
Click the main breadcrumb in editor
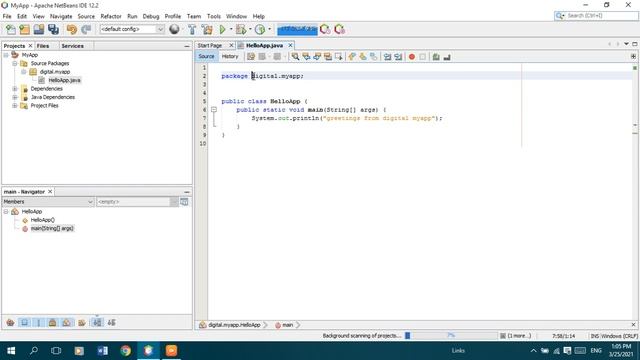[287, 325]
